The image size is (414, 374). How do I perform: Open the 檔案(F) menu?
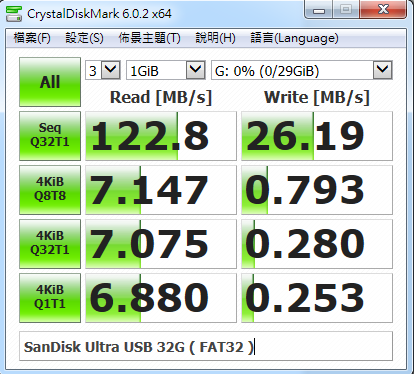(32, 38)
